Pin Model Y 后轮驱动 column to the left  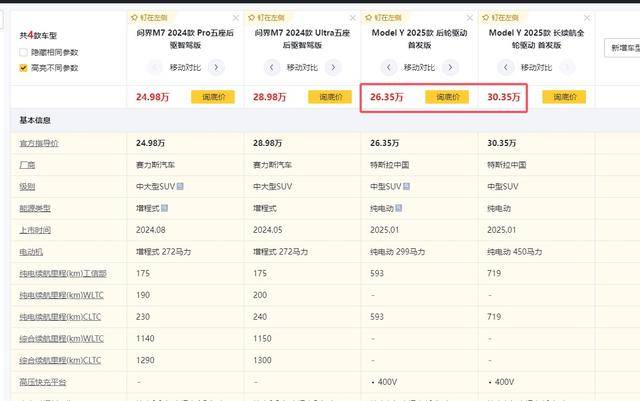[384, 18]
